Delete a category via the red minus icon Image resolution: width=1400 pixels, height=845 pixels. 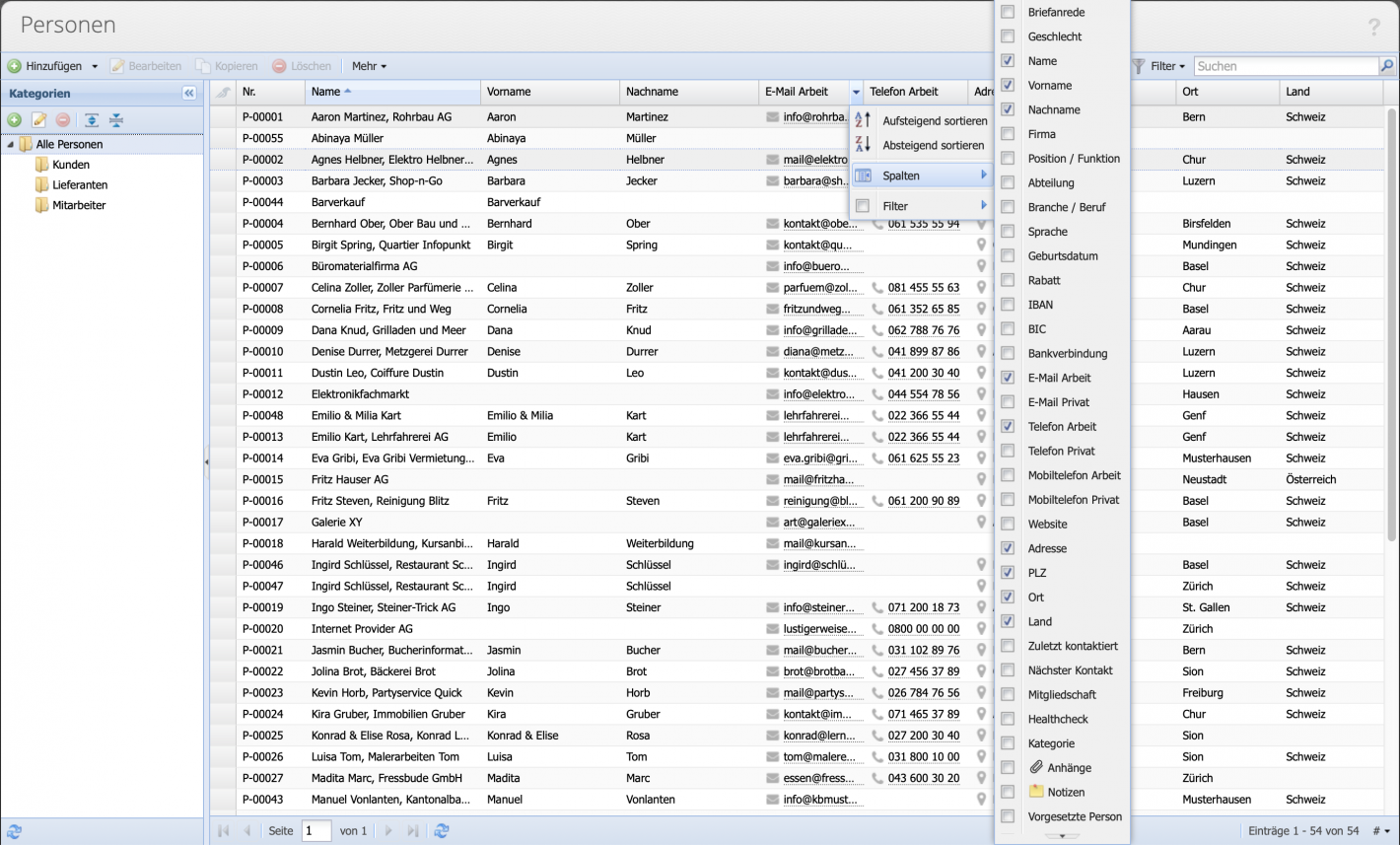tap(63, 119)
